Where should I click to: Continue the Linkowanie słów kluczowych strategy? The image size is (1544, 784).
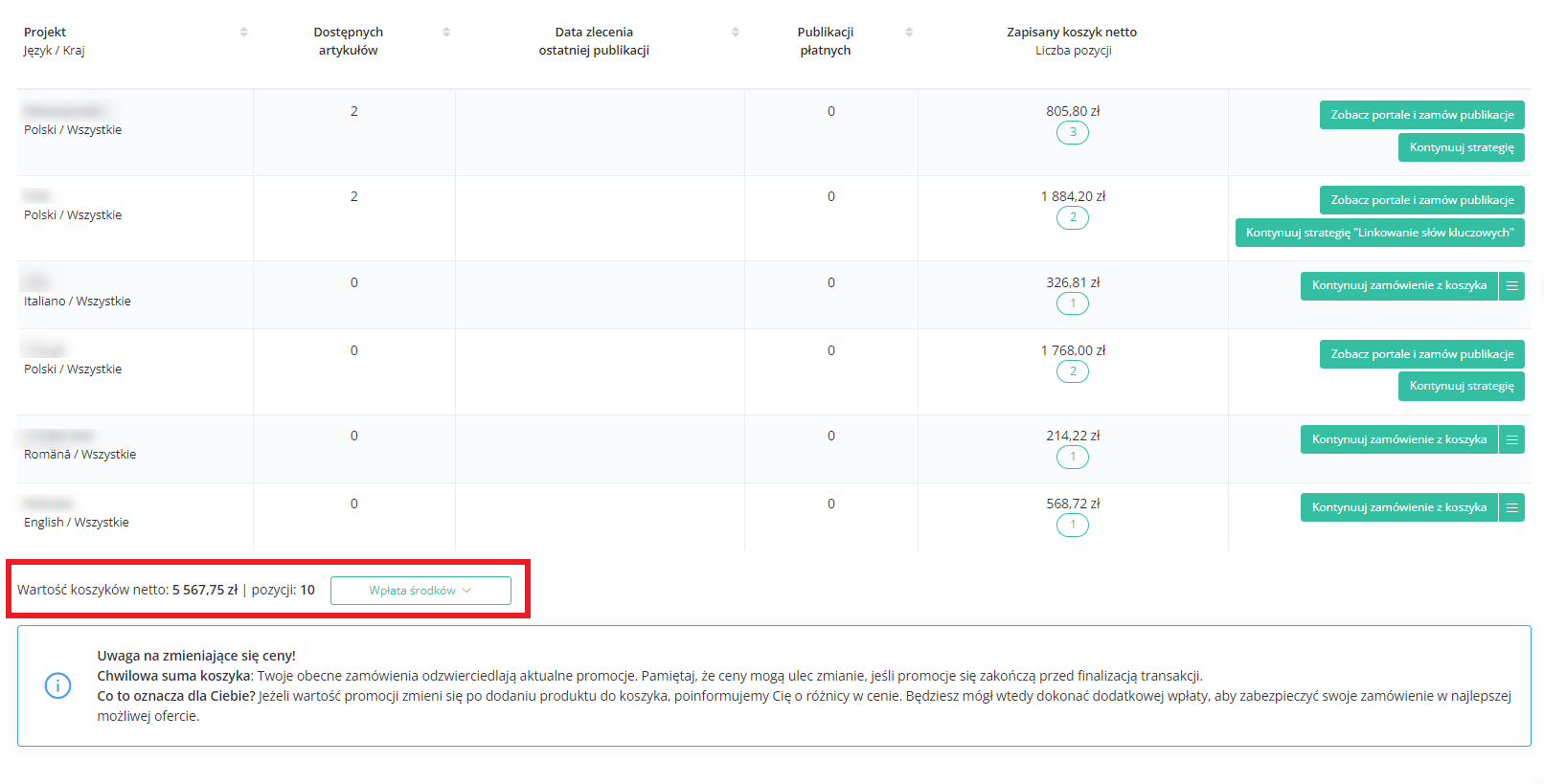coord(1379,233)
